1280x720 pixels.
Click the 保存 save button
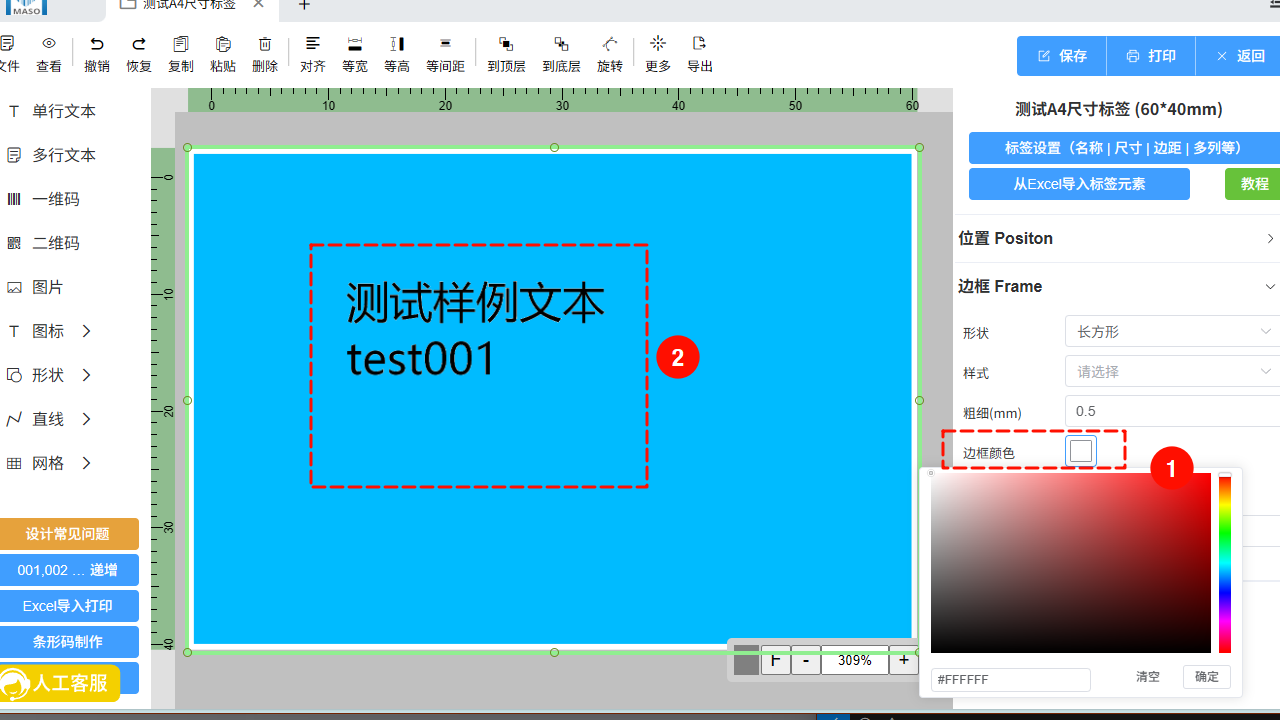(x=1062, y=56)
